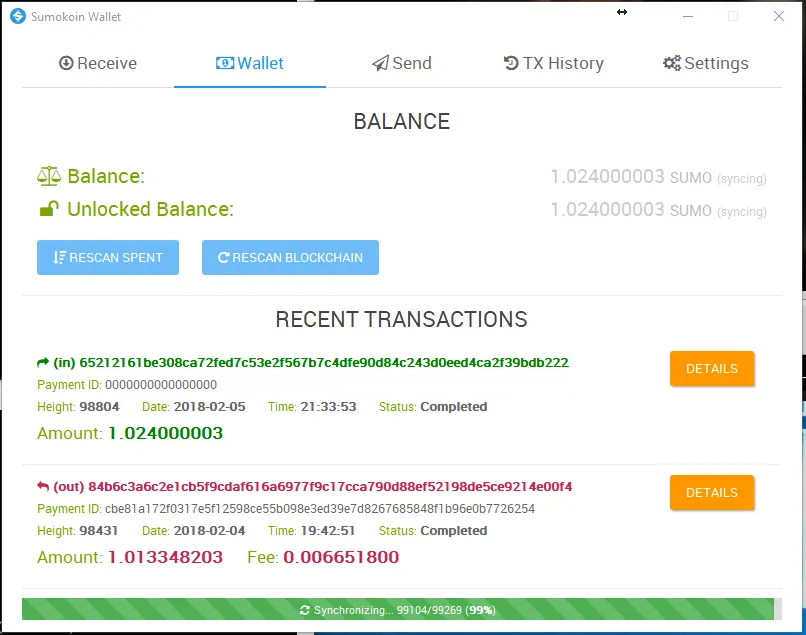Click the Sumokoin logo icon in title bar
Viewport: 806px width, 635px height.
tap(18, 16)
